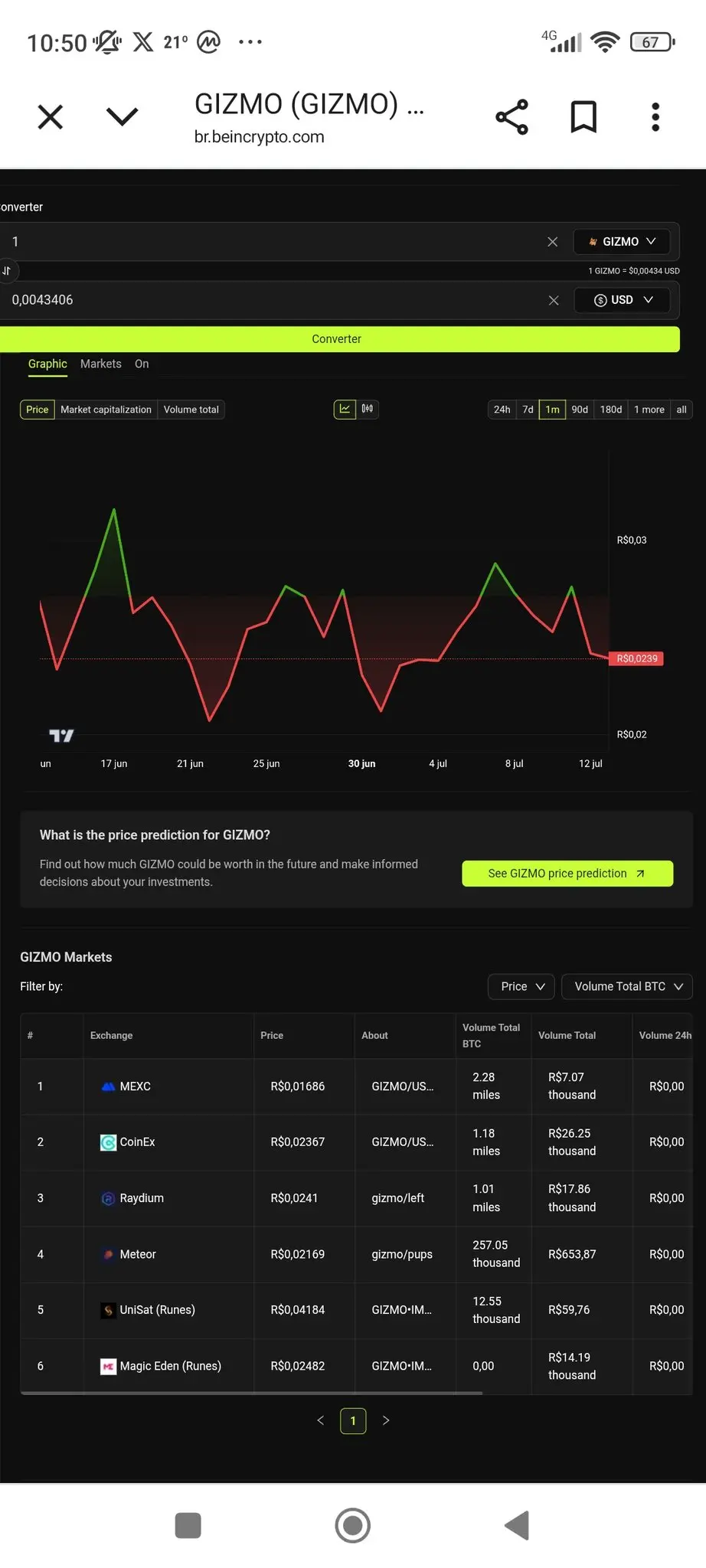Select the Price chart metric

pyautogui.click(x=37, y=410)
